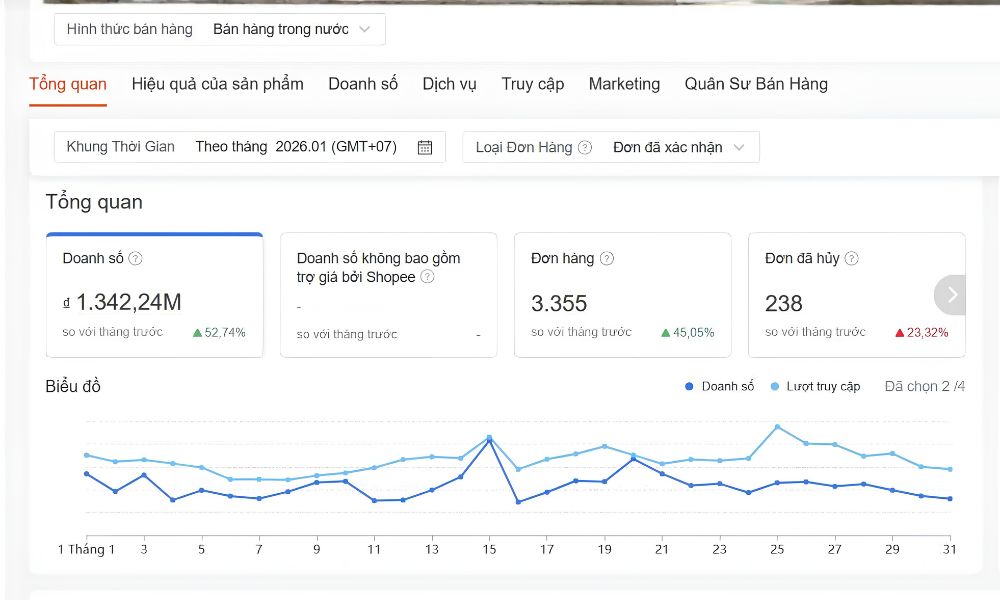Go to the Quân Sư Bán Hàng tab

(756, 84)
